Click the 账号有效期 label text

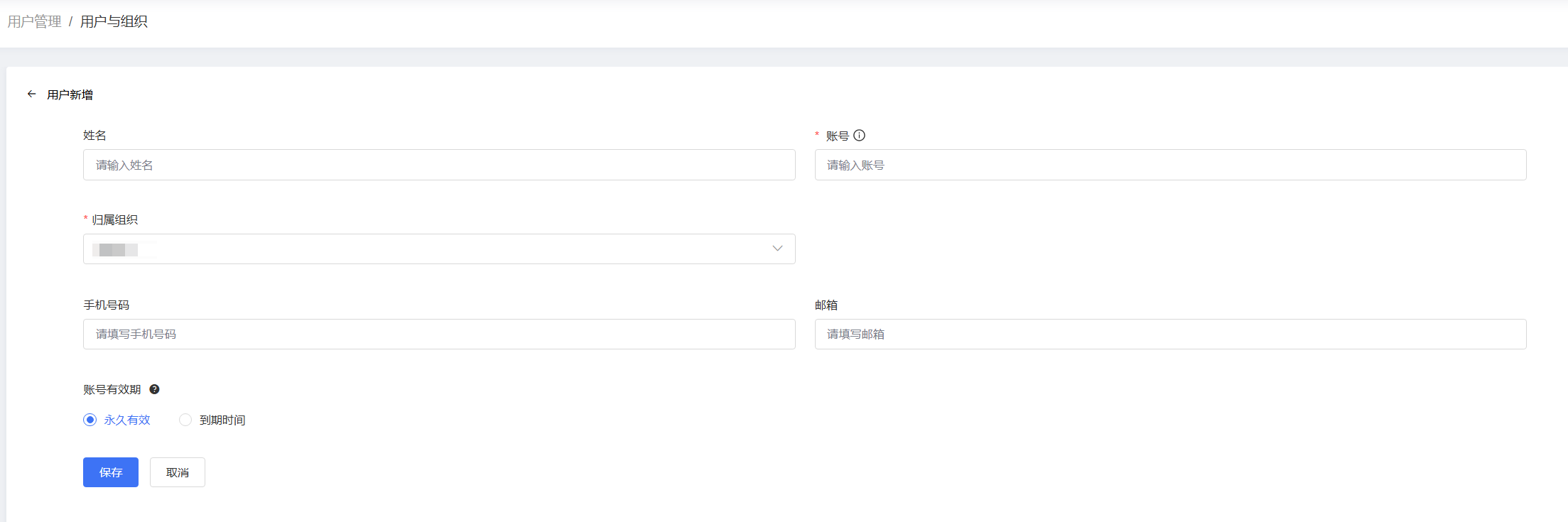112,389
